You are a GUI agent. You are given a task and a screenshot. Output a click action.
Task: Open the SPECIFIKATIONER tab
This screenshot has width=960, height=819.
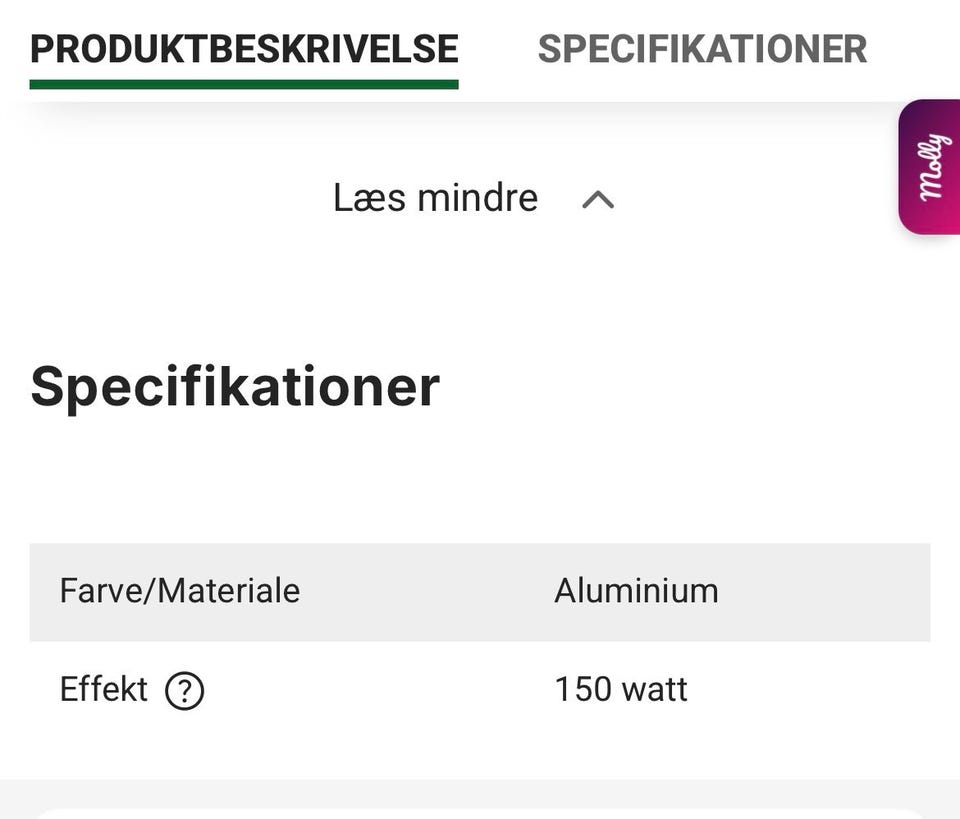pos(702,49)
